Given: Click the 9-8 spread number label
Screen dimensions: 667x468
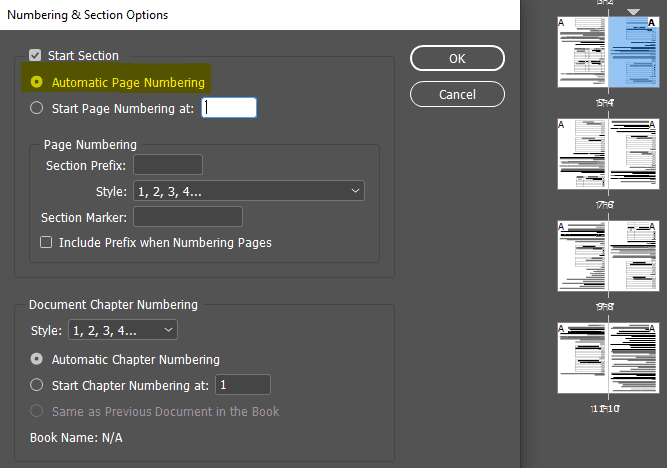Looking at the screenshot, I should point(604,307).
